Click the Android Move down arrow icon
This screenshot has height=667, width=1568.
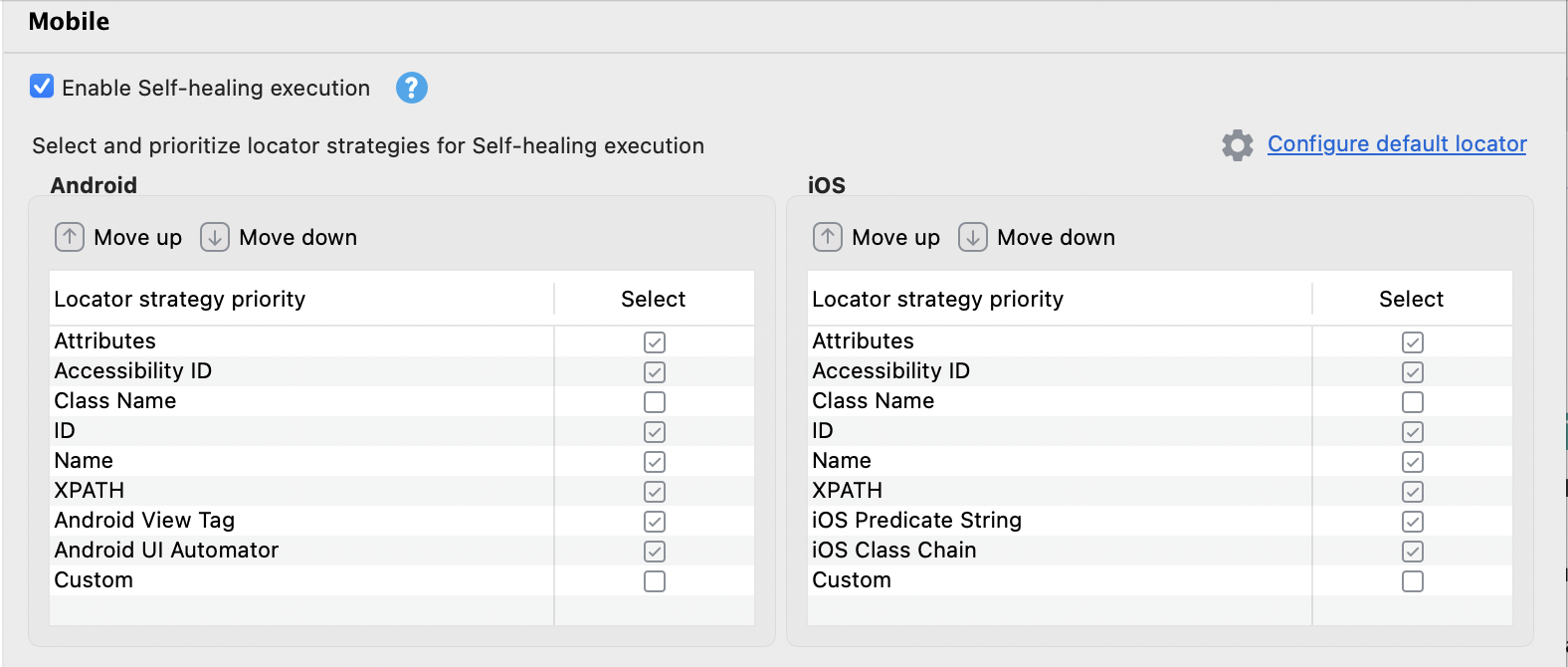coord(215,237)
